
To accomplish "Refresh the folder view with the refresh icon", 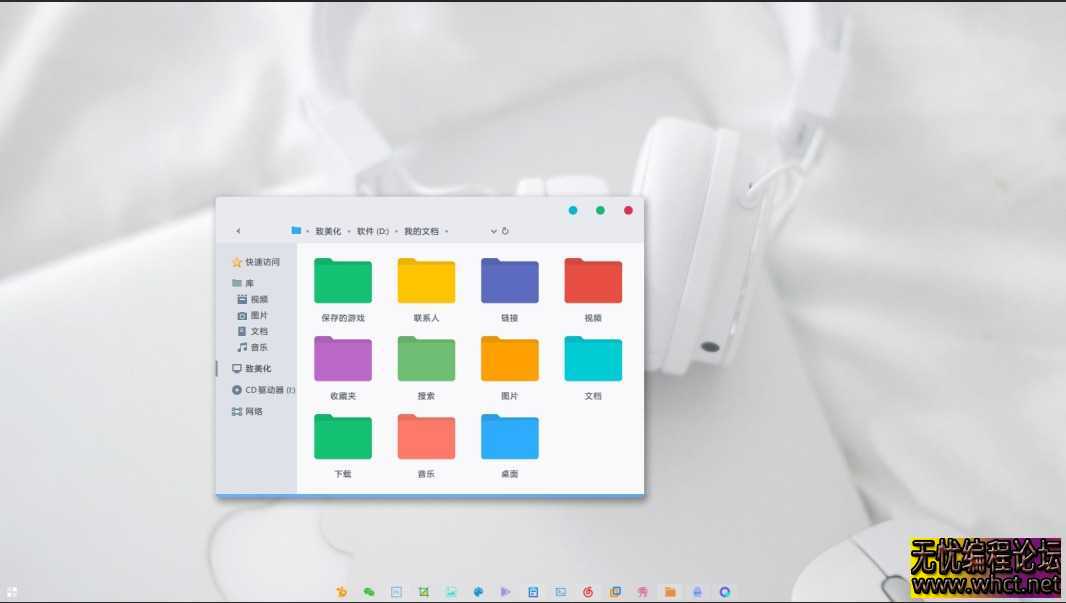I will [x=506, y=231].
